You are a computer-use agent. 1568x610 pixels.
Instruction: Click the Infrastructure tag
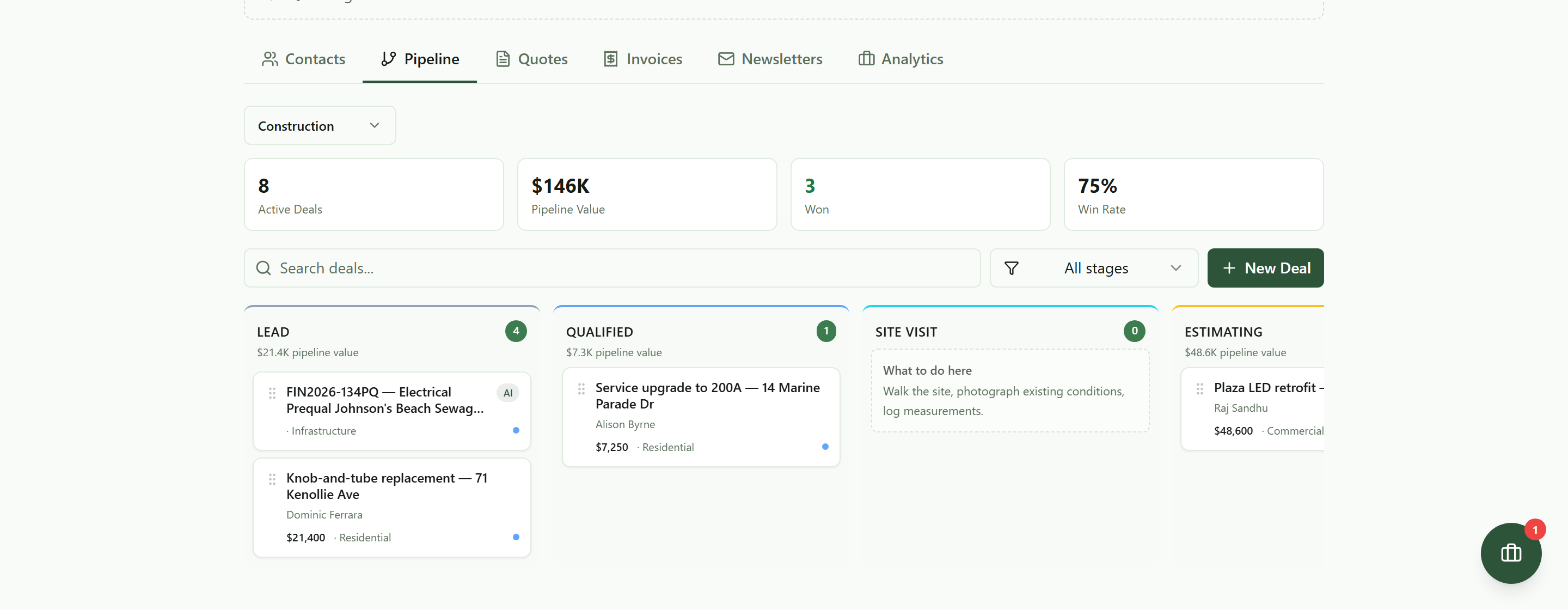(323, 431)
